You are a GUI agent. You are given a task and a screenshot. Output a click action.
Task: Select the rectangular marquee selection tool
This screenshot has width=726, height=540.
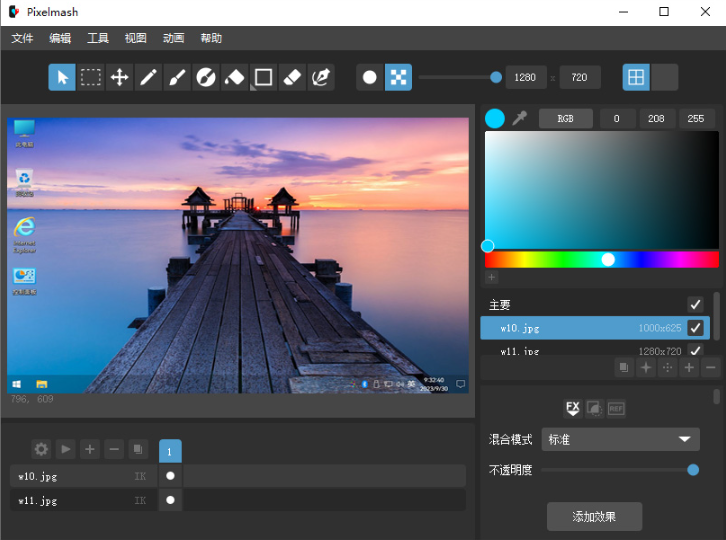pos(91,77)
